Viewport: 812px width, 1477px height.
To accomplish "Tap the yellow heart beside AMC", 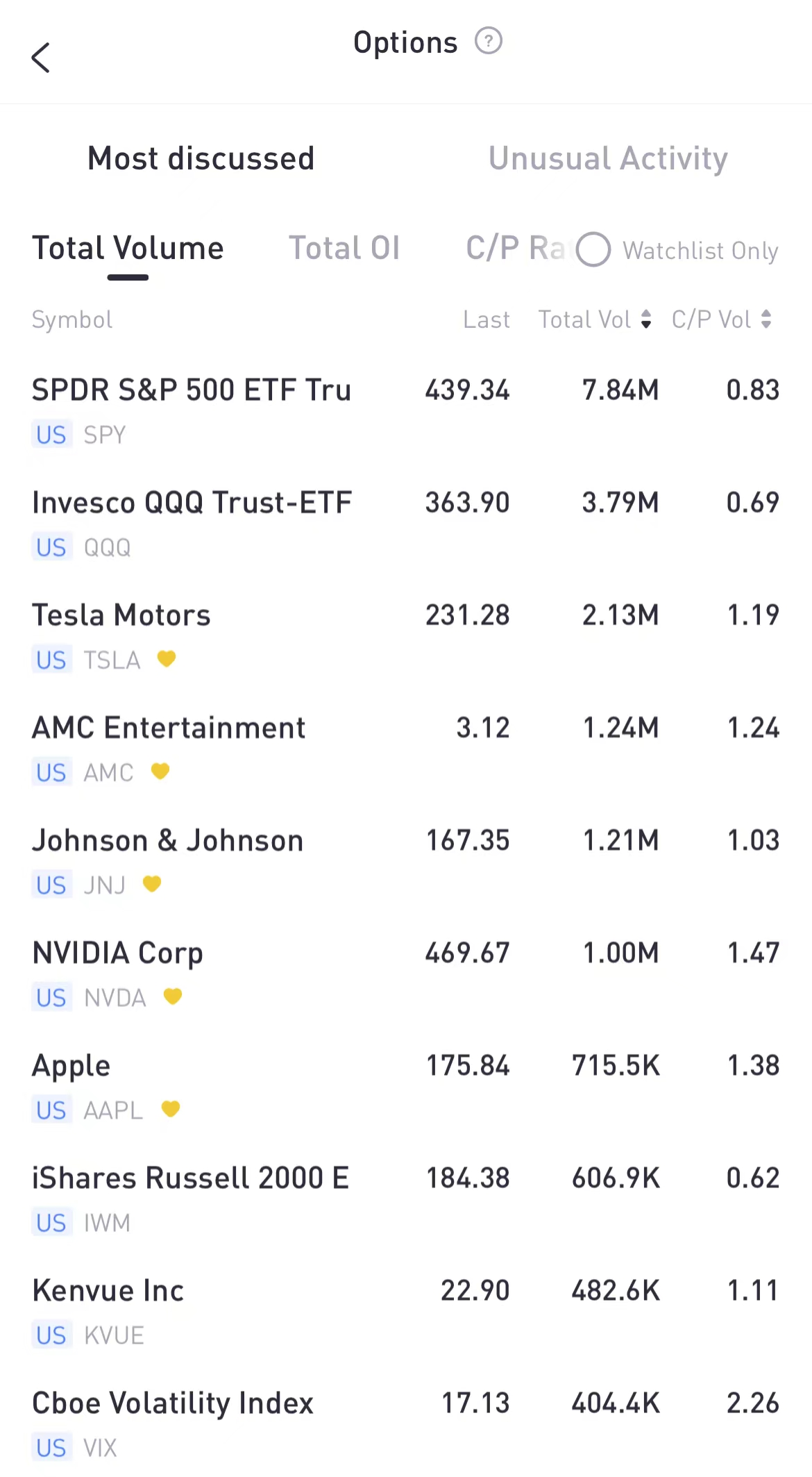I will pos(160,771).
